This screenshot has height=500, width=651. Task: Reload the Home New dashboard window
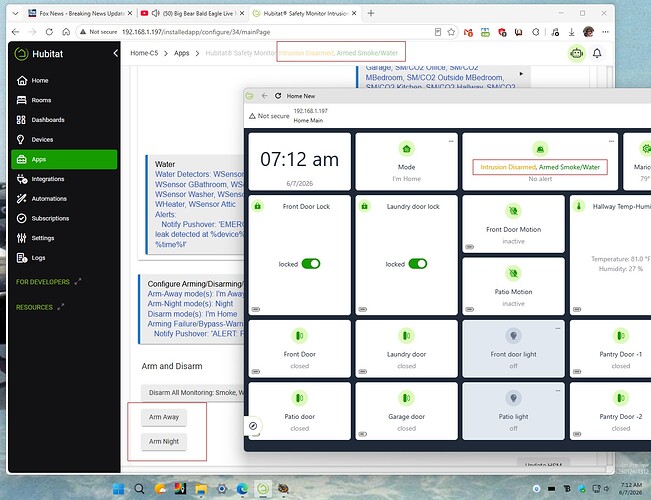(278, 96)
